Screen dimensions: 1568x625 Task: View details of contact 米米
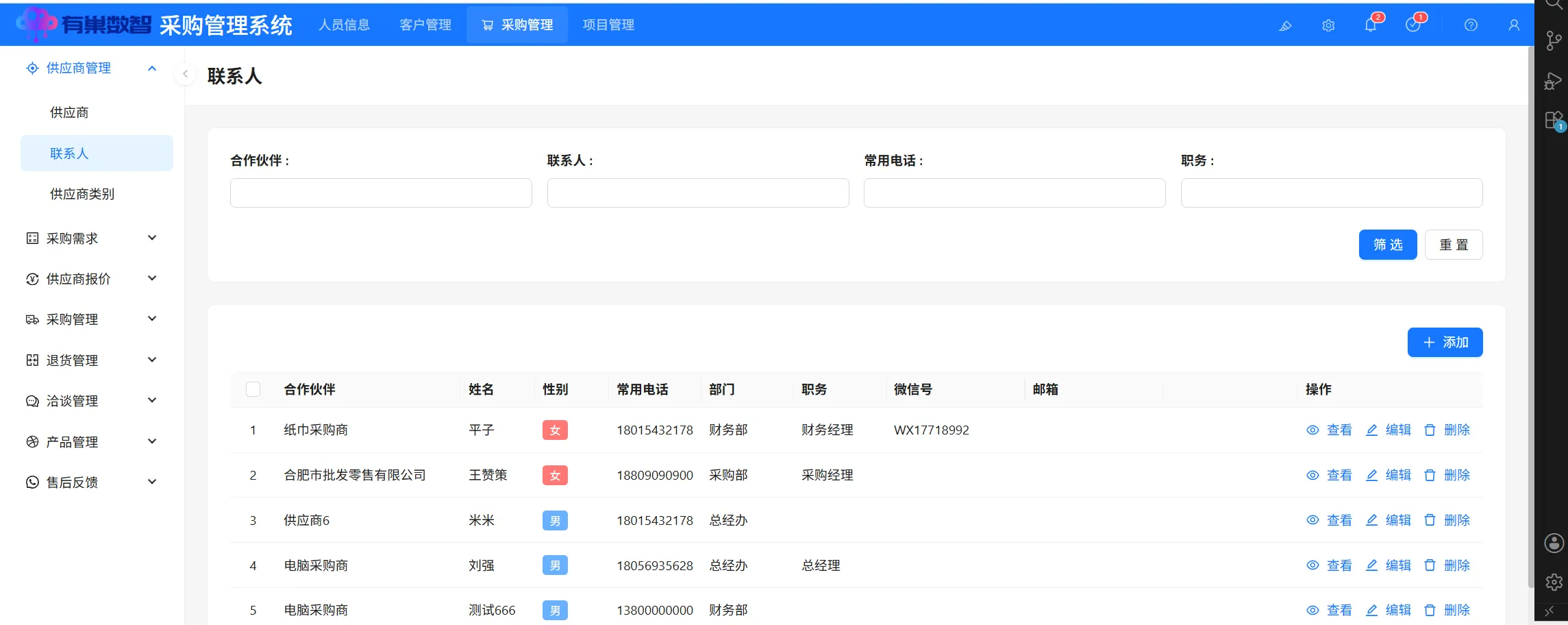1329,521
